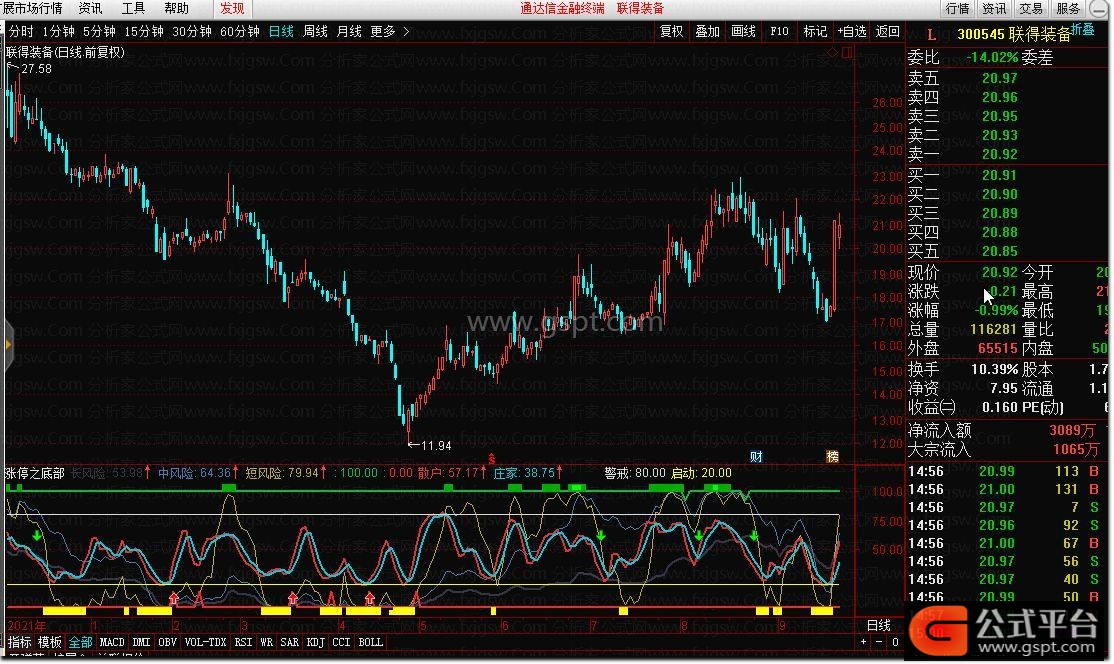Image resolution: width=1114 pixels, height=664 pixels.
Task: Click the 卖一 price 20.92
Action: [1000, 153]
